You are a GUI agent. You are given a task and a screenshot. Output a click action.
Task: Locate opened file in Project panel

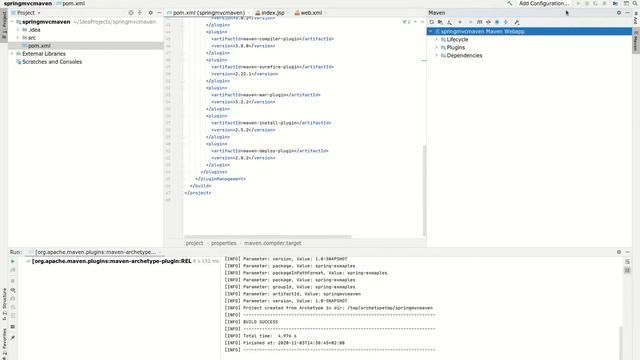[131, 13]
